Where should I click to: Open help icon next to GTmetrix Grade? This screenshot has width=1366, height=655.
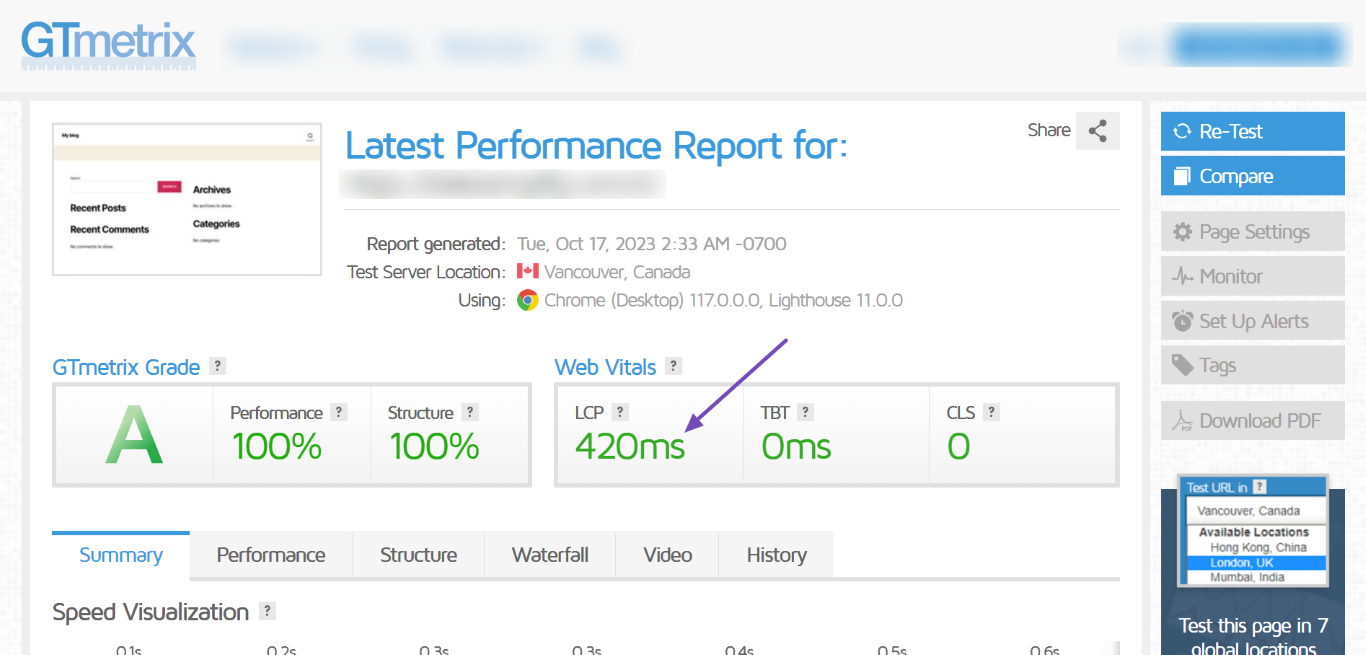click(x=219, y=367)
